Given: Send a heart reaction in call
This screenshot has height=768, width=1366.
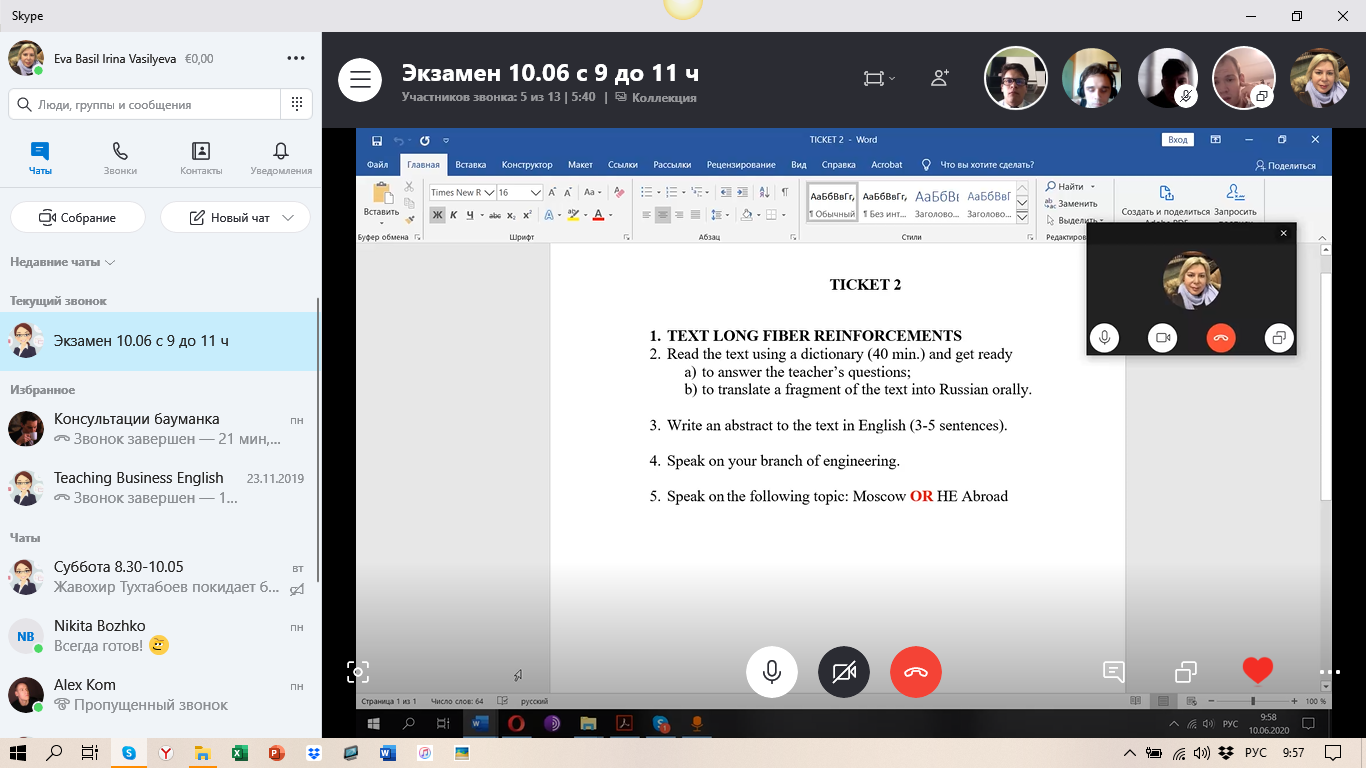Looking at the screenshot, I should click(x=1257, y=670).
